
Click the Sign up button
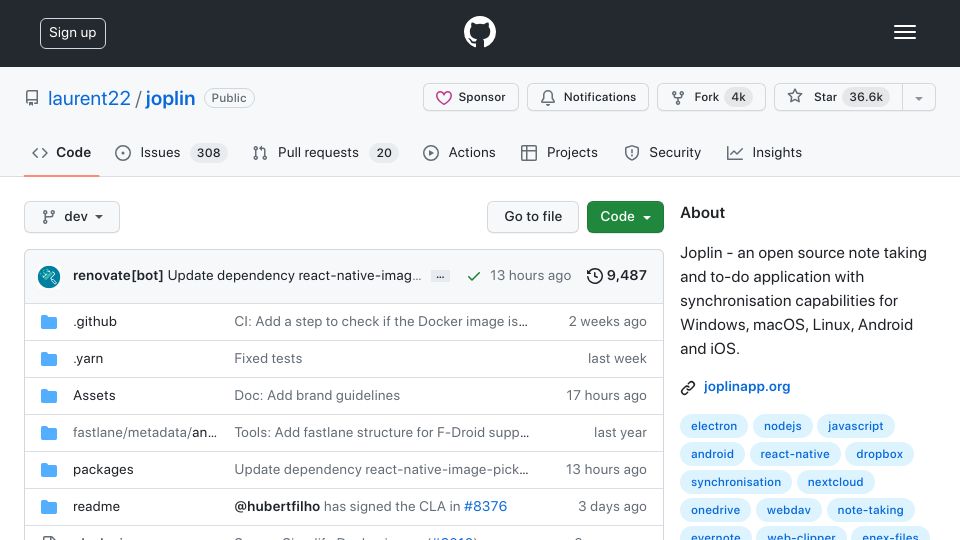click(73, 33)
